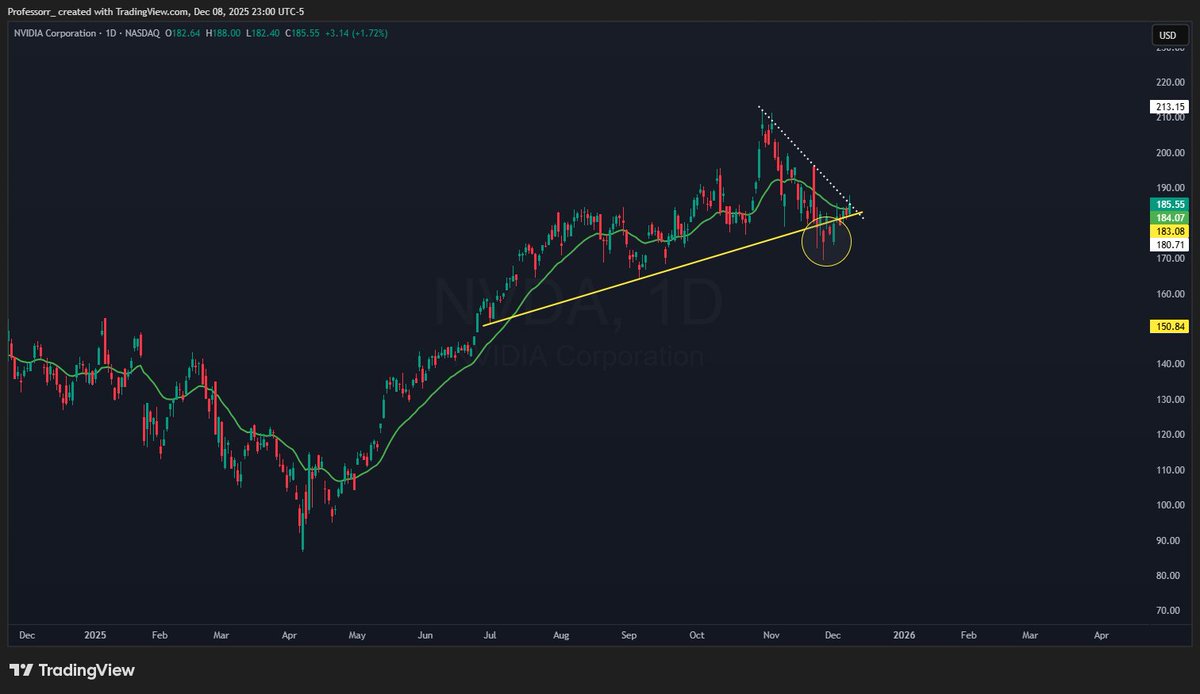Click the white 180.71 price label
Image resolution: width=1200 pixels, height=694 pixels.
click(x=1169, y=243)
